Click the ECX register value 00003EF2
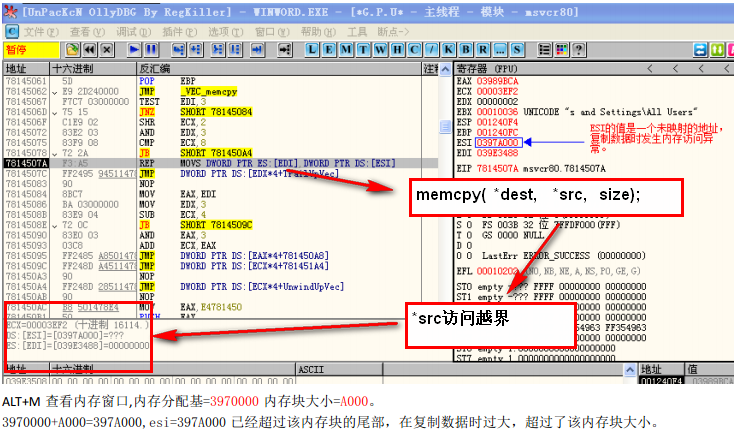Image resolution: width=737 pixels, height=431 pixels. 498,91
